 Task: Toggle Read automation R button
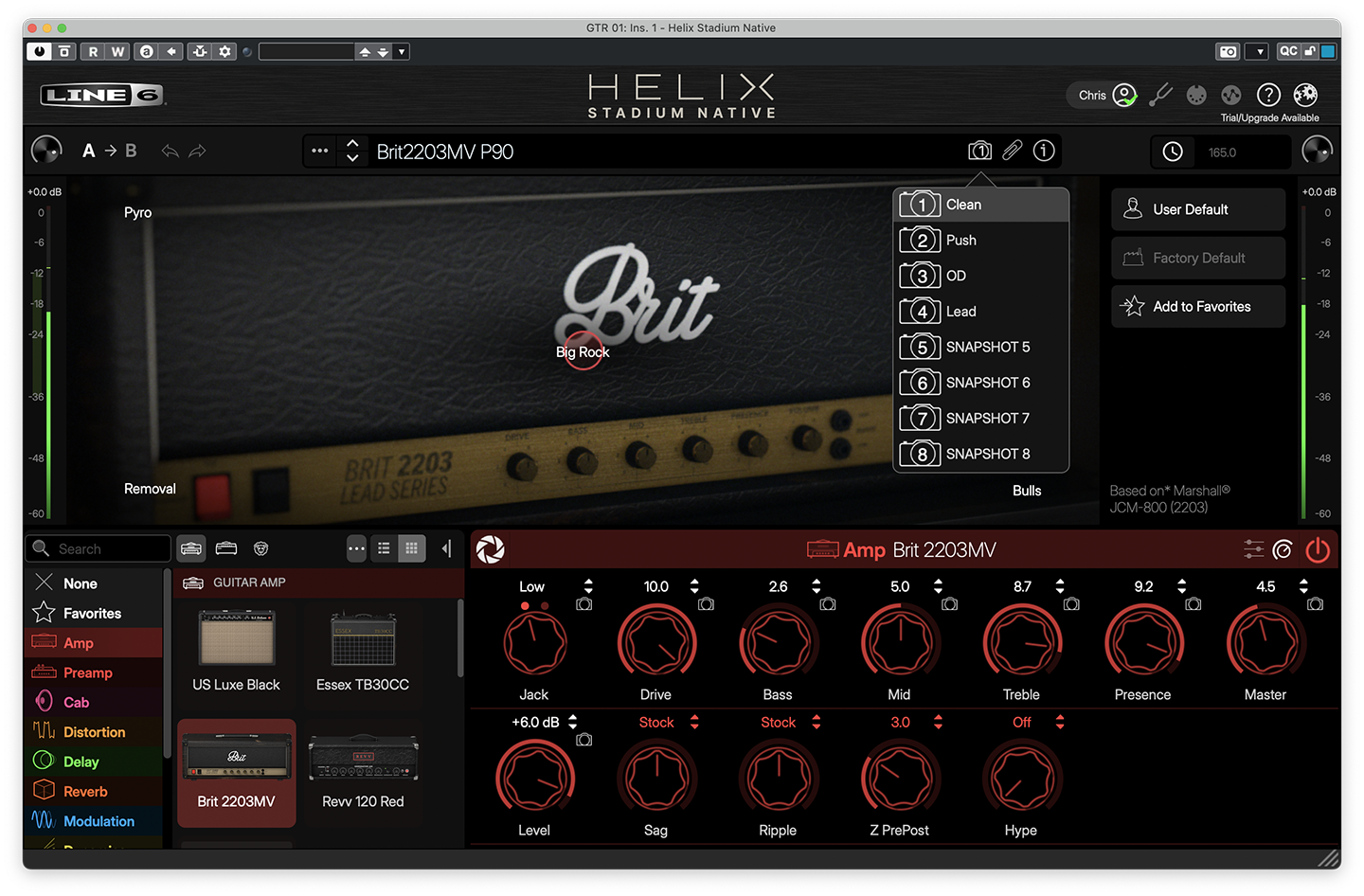[x=93, y=51]
